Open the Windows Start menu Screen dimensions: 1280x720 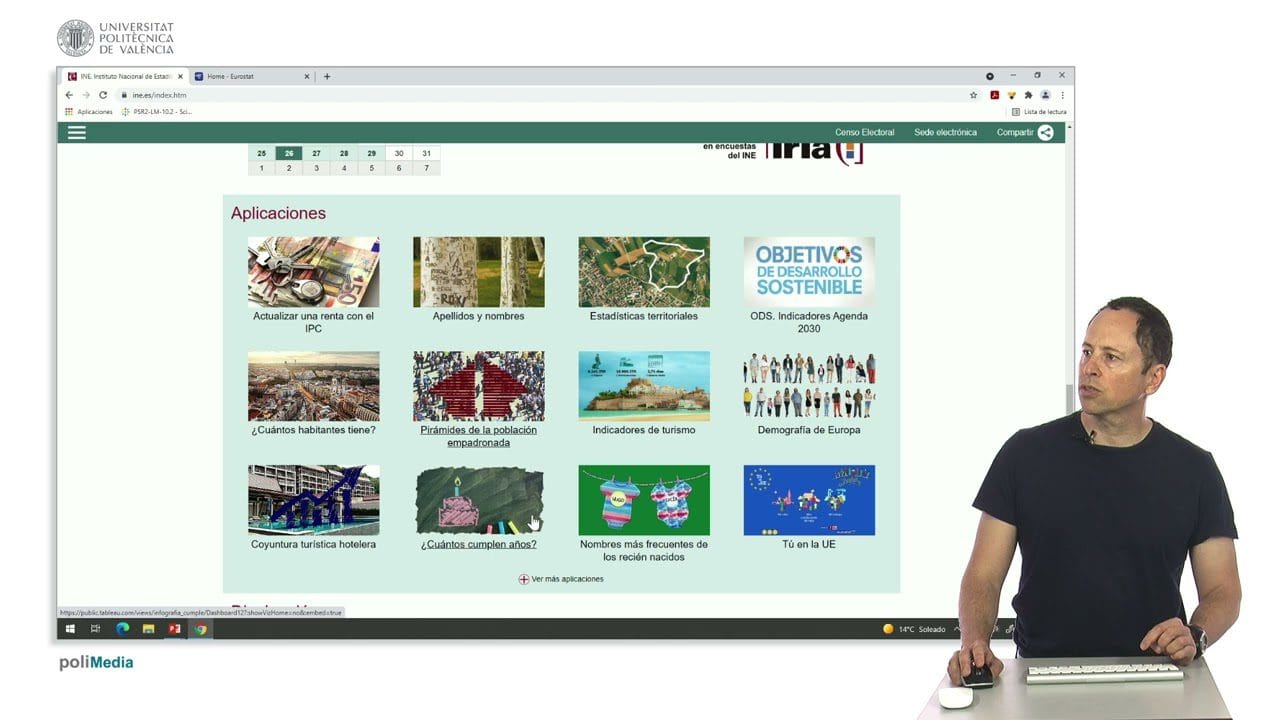coord(70,629)
